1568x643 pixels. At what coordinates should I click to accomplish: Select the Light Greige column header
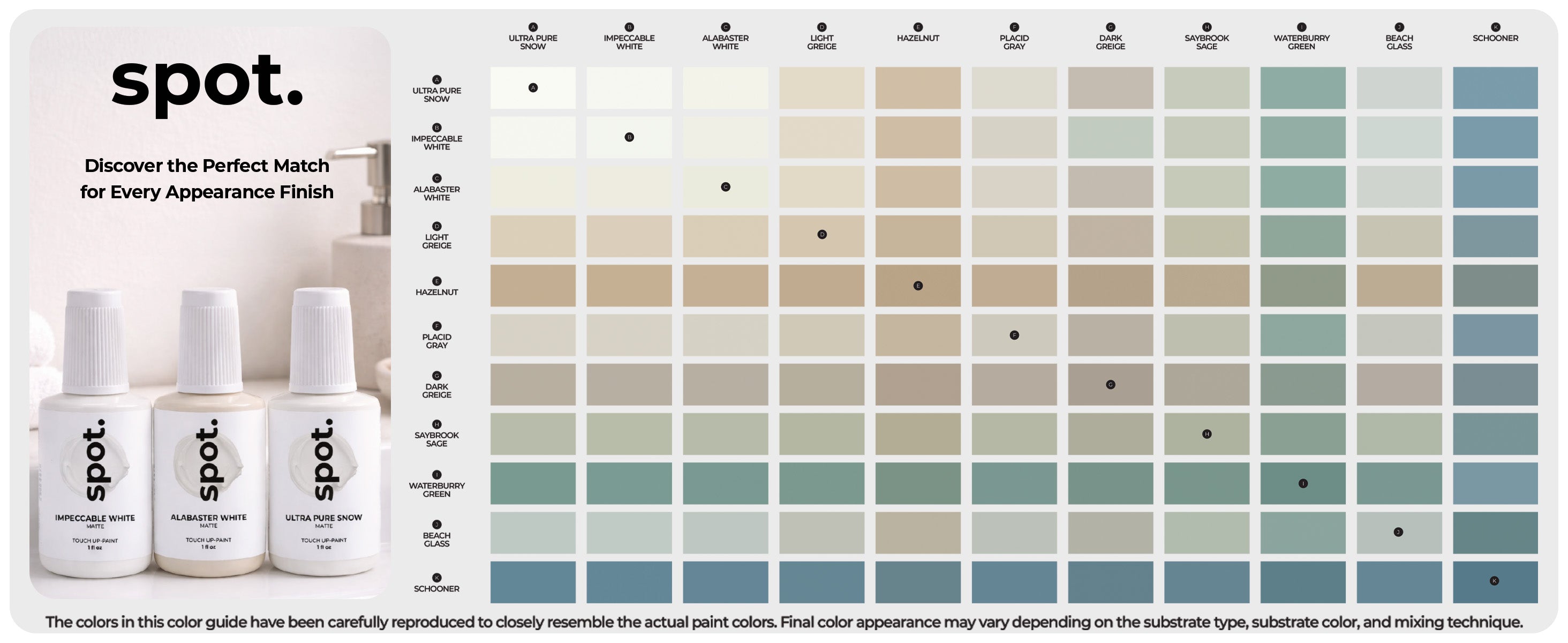coord(821,42)
